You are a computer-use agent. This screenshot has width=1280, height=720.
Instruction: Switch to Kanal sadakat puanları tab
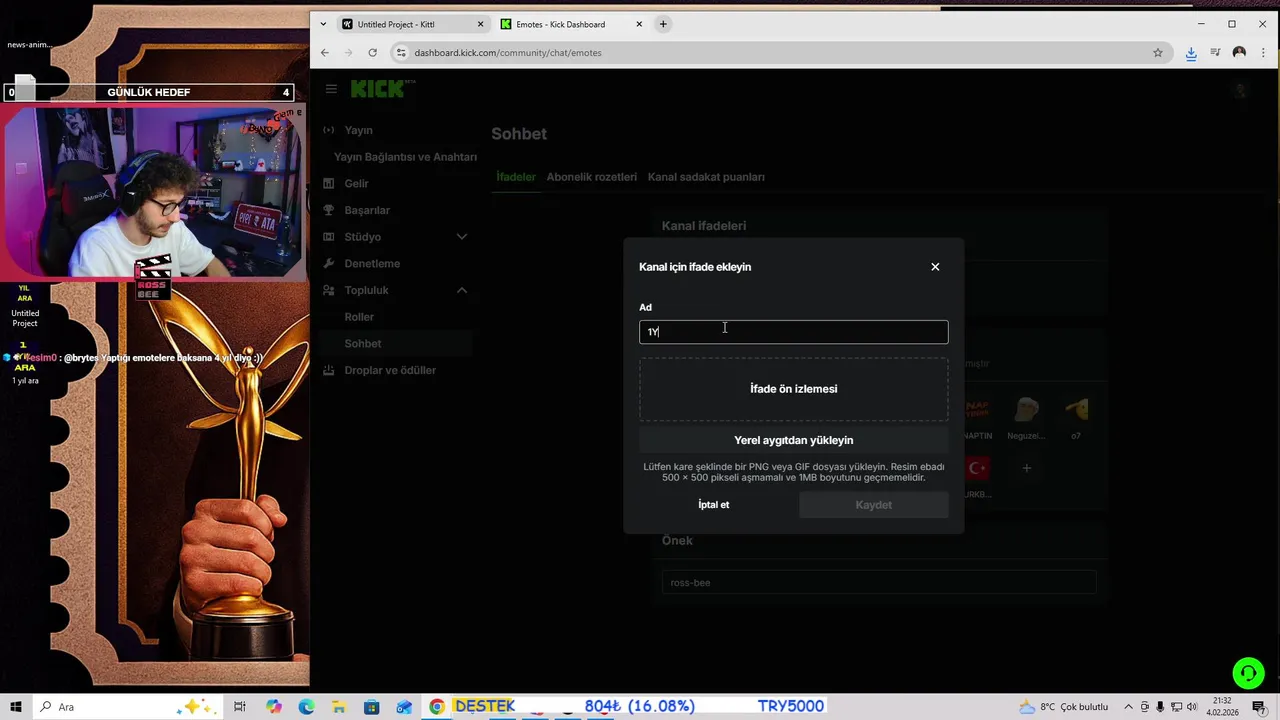coord(706,177)
